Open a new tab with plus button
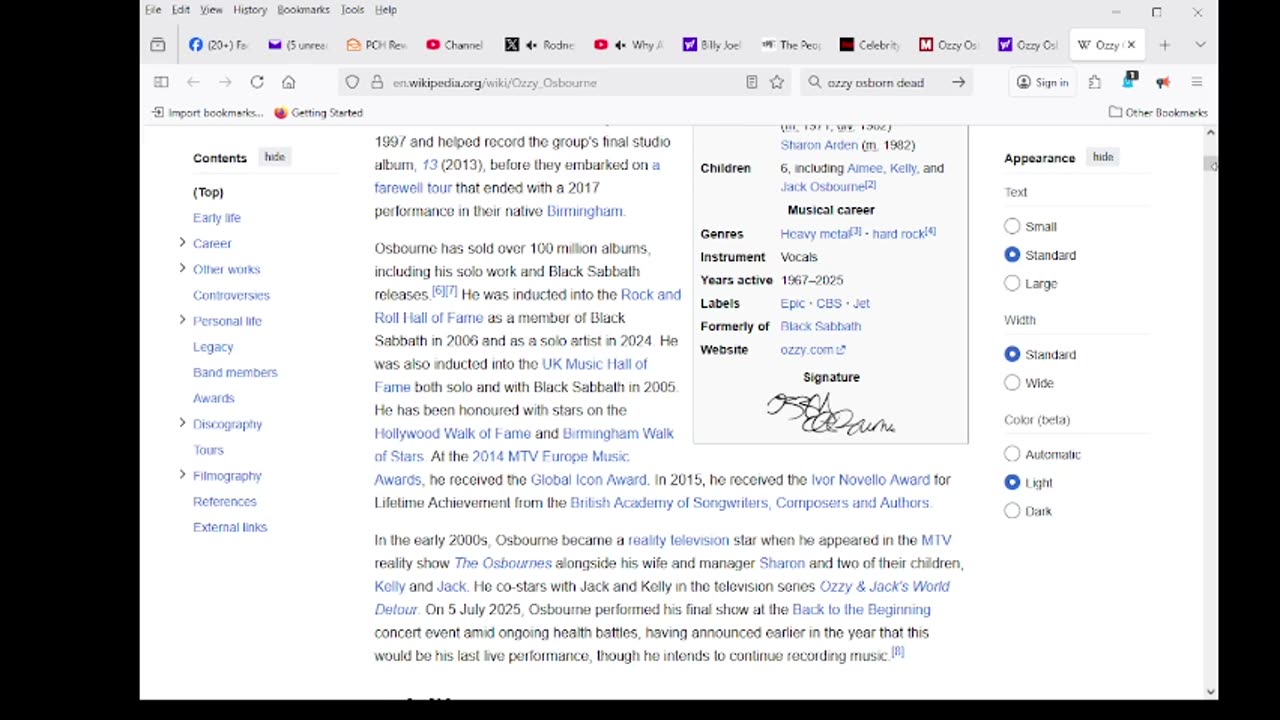Screen dimensions: 1280x720 1164,45
